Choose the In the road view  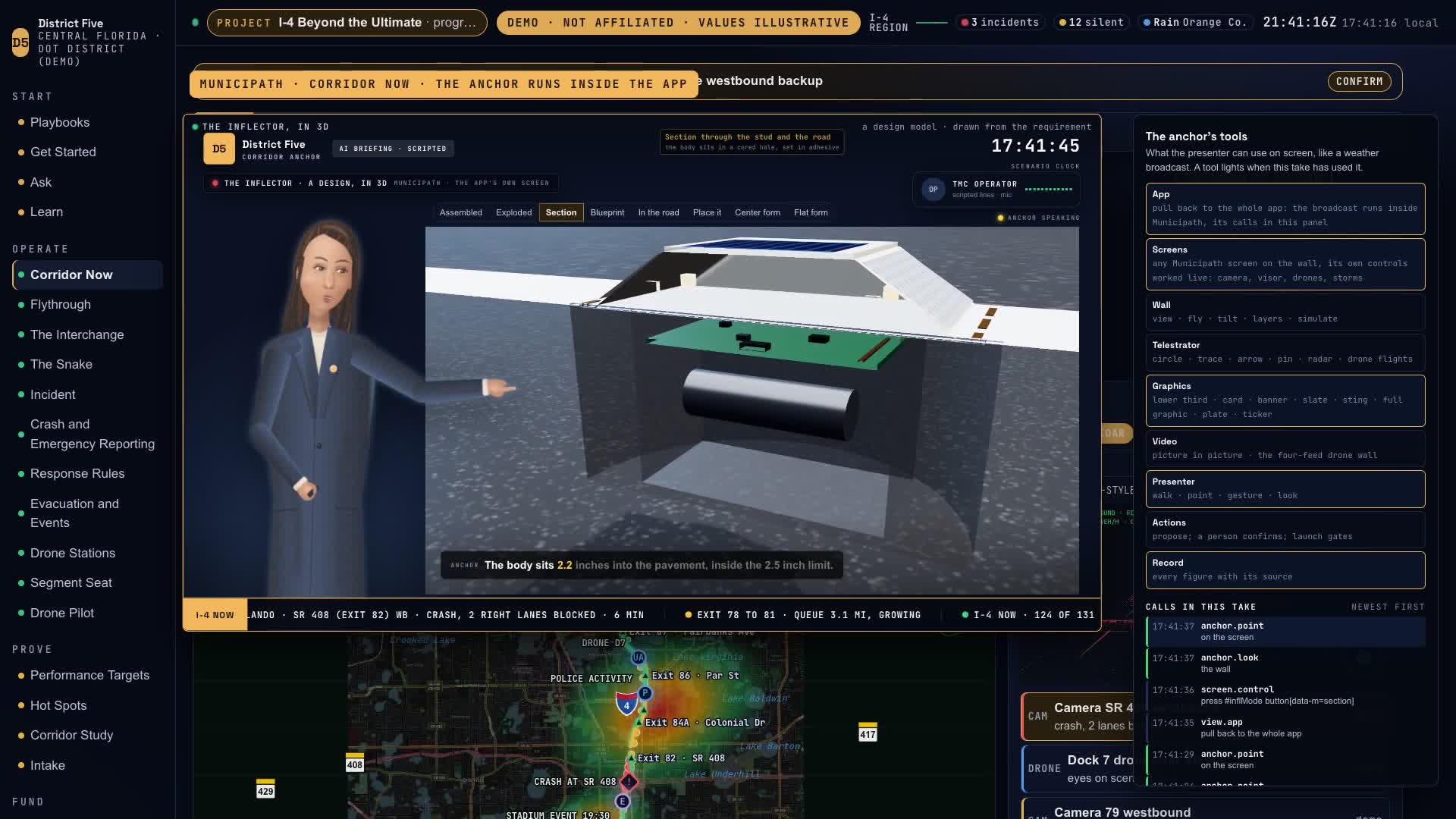[x=658, y=212]
